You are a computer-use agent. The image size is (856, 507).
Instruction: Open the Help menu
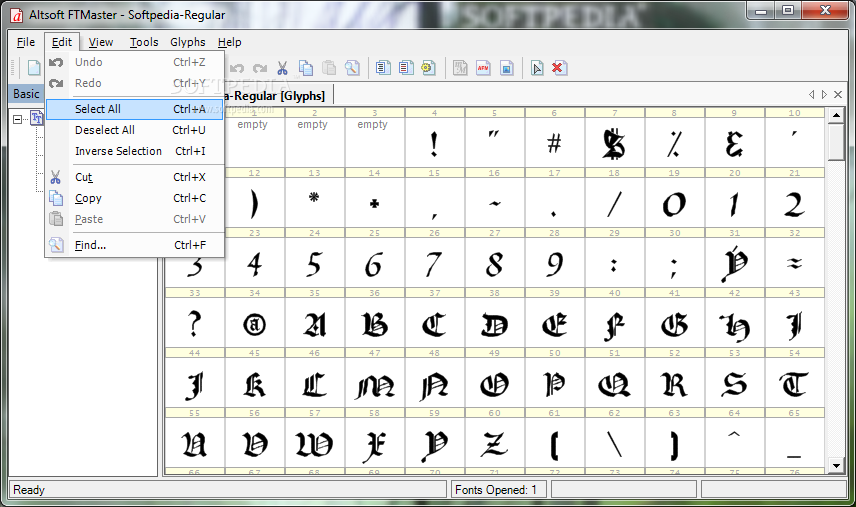[x=229, y=42]
